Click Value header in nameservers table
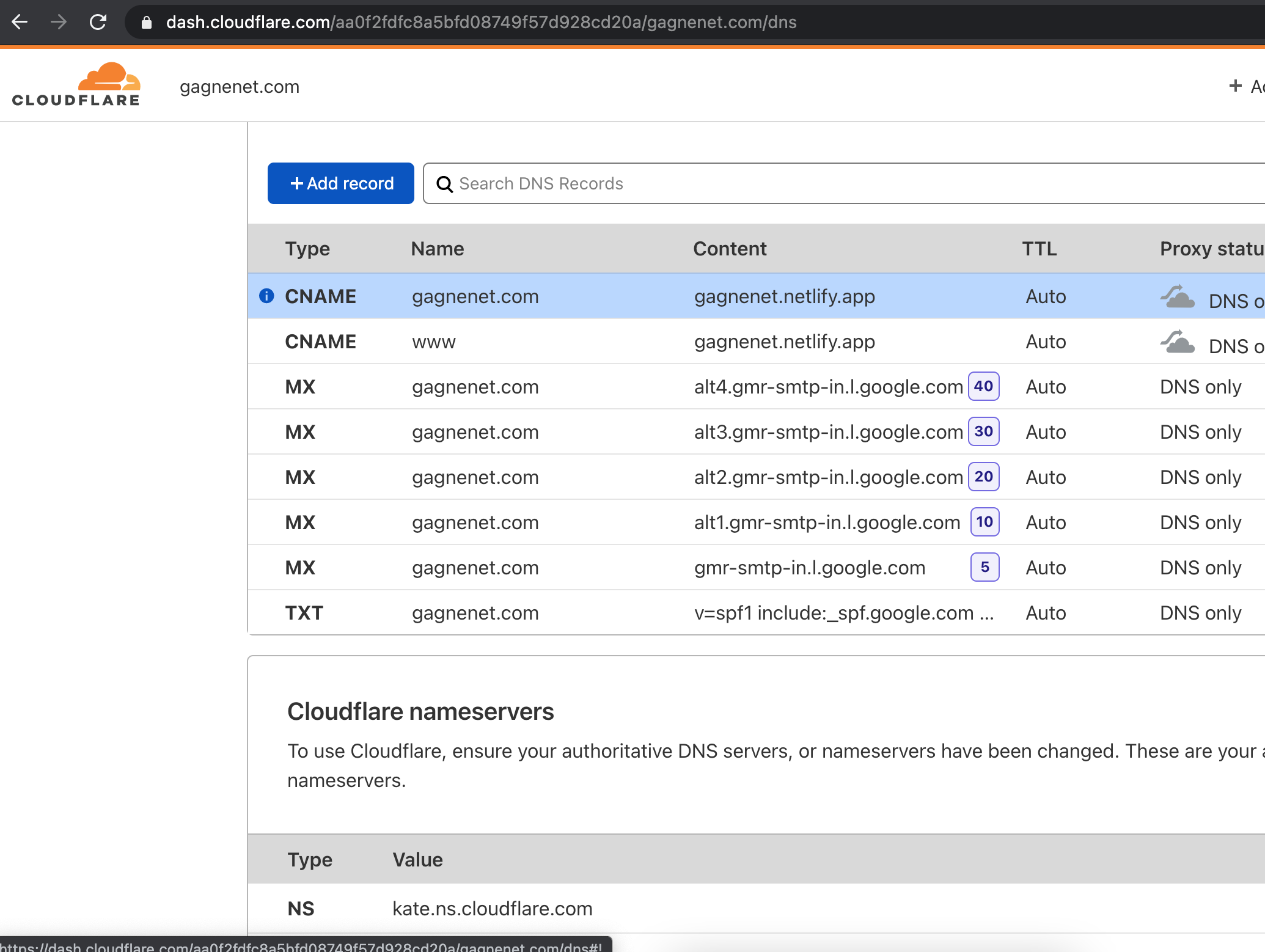Viewport: 1265px width, 952px height. [418, 860]
